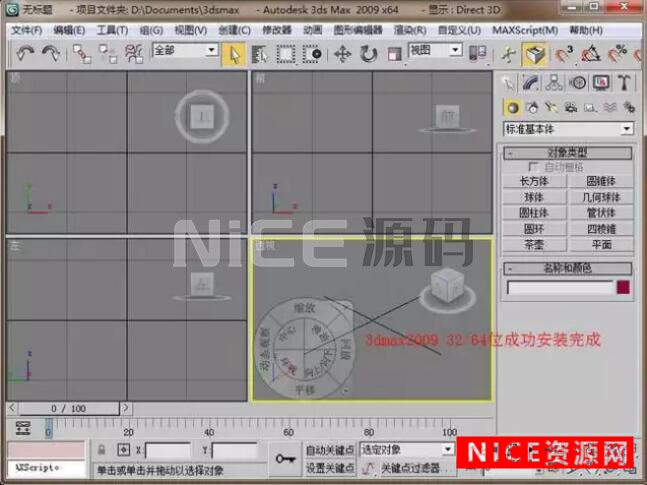Activate the Select and Rotate tool

369,54
